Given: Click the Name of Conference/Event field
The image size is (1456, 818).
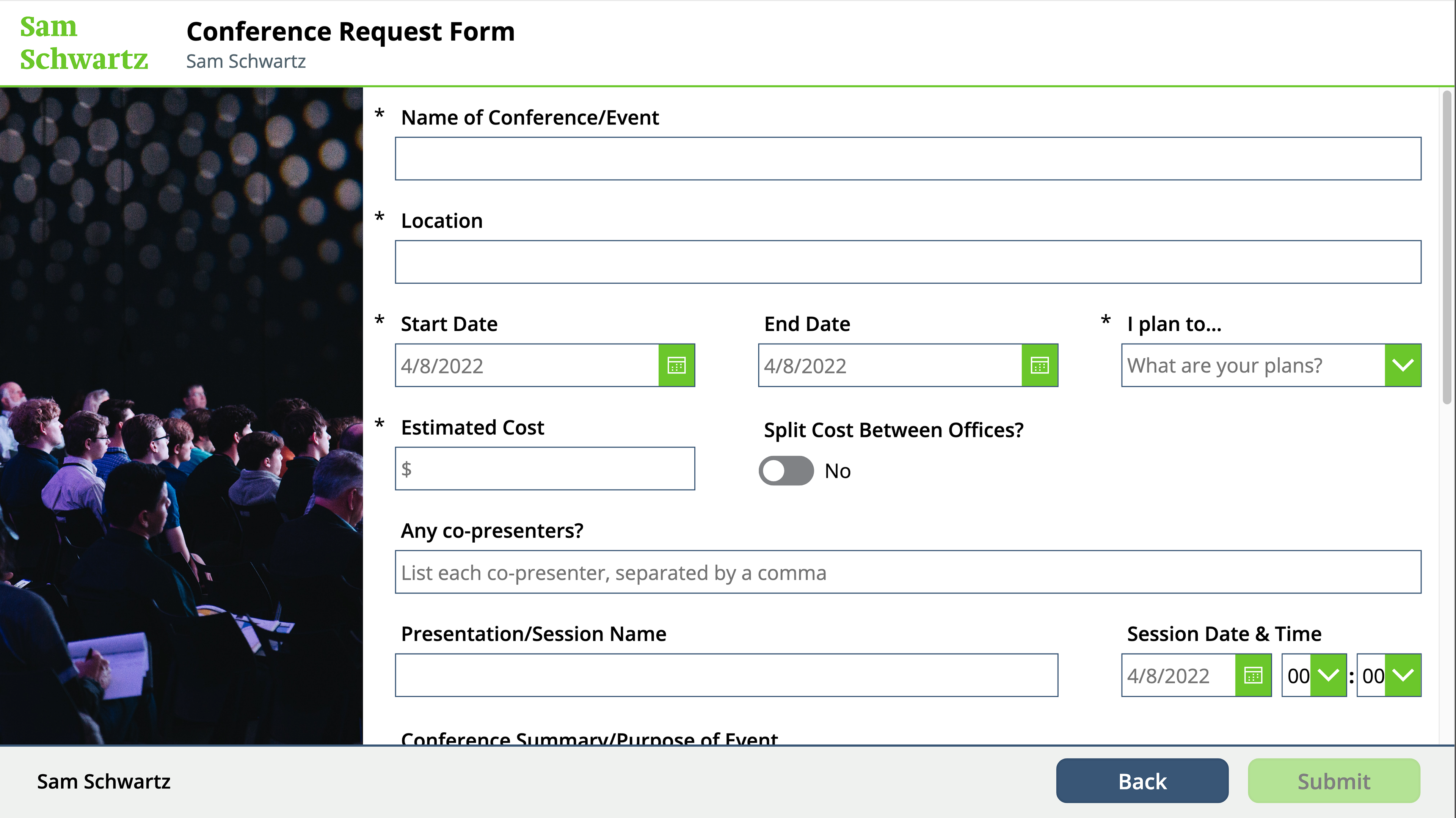Looking at the screenshot, I should click(x=908, y=159).
